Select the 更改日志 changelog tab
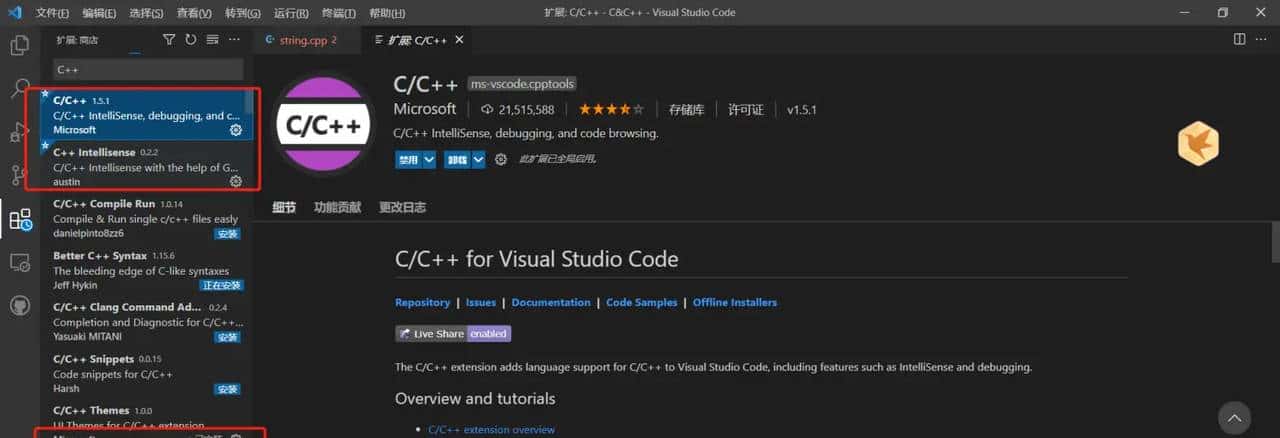 (402, 208)
